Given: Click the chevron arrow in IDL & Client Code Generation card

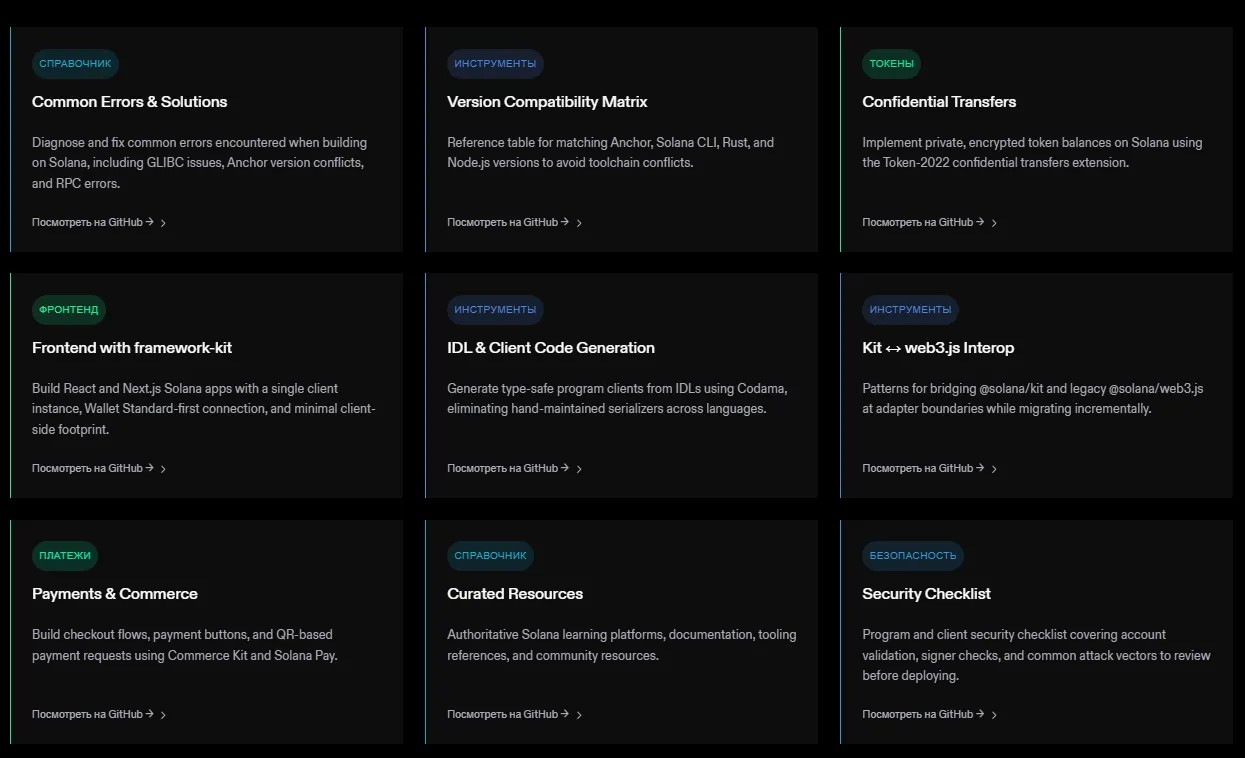Looking at the screenshot, I should point(579,469).
